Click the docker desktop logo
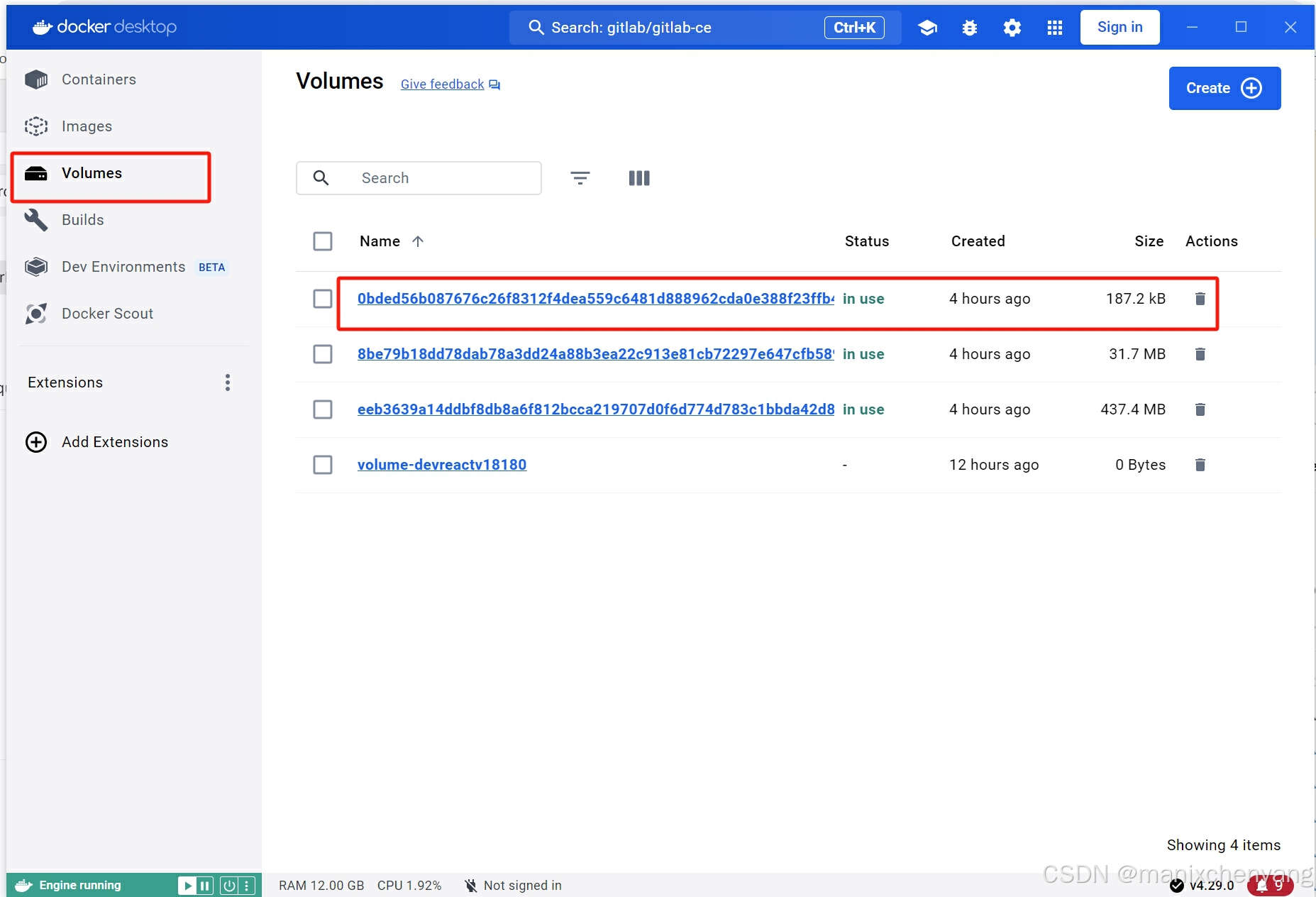Image resolution: width=1316 pixels, height=897 pixels. 105,27
